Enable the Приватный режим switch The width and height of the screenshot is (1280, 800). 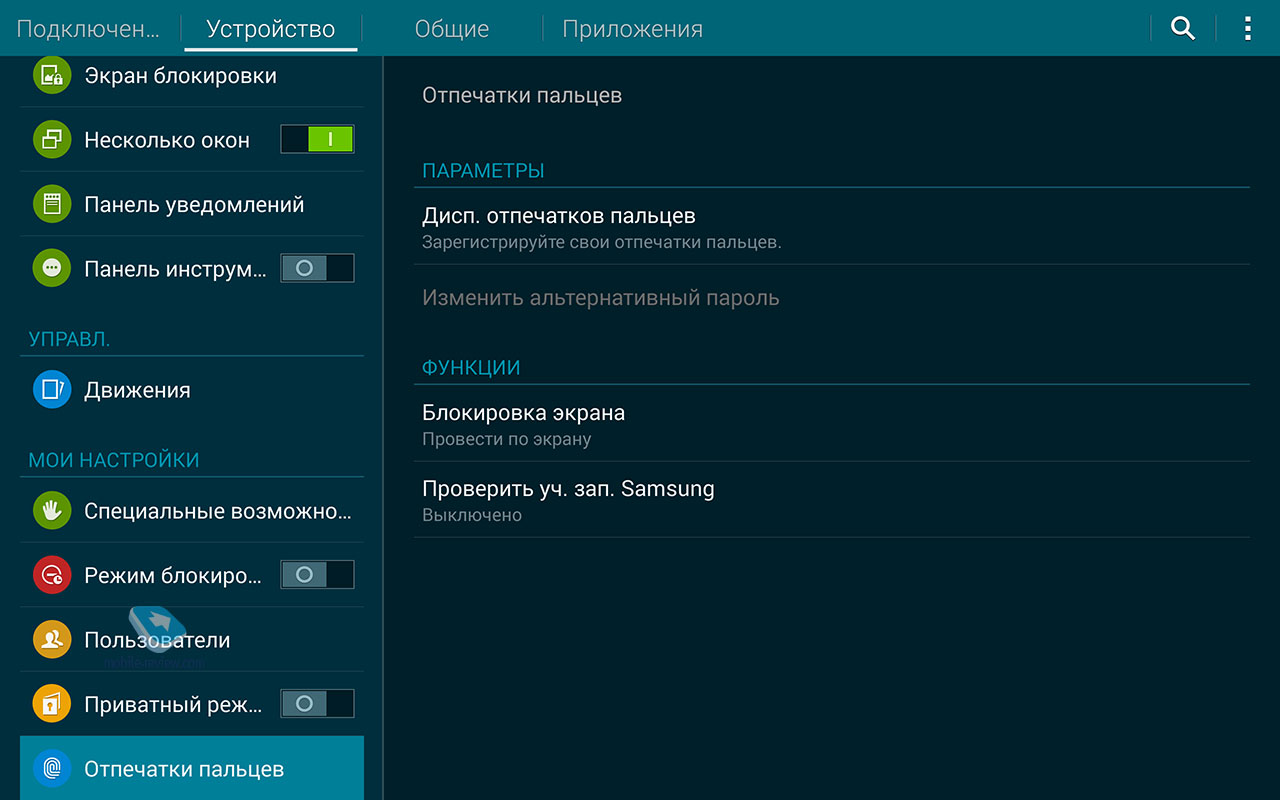pos(317,703)
